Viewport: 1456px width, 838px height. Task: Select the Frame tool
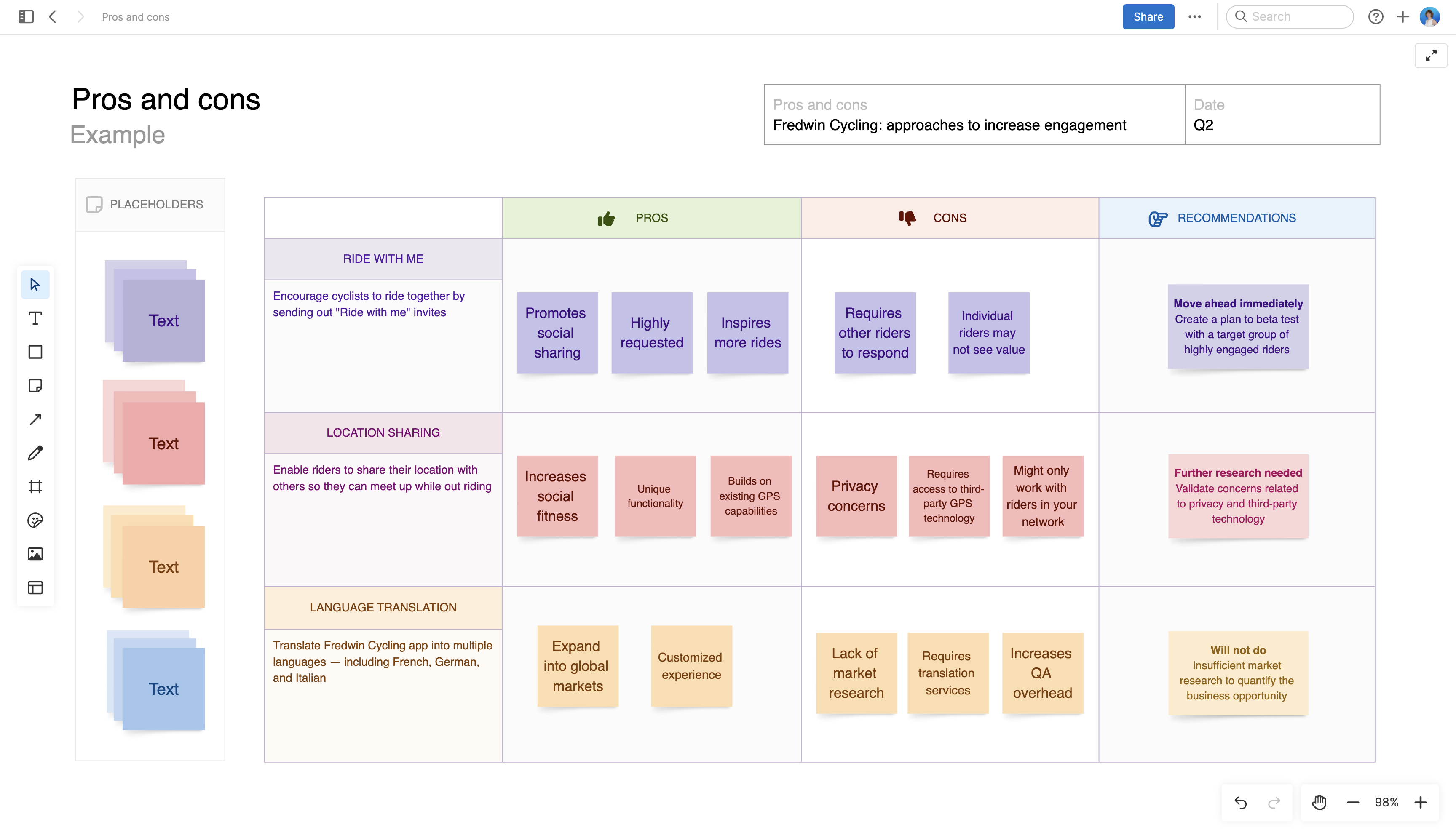[x=35, y=486]
